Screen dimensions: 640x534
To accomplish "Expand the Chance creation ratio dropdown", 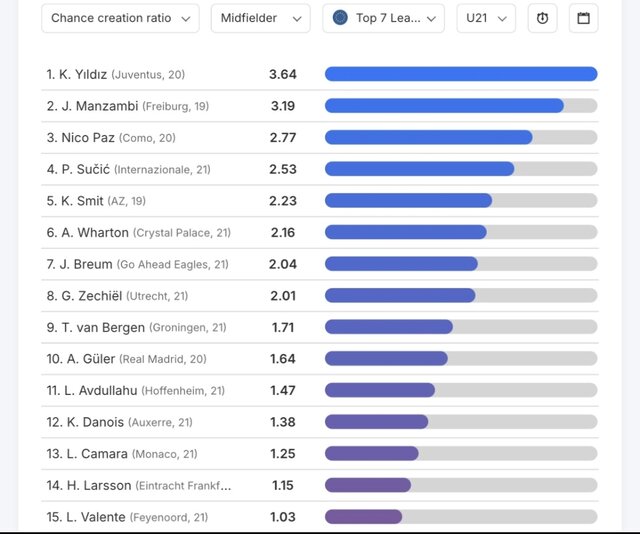I will click(120, 18).
